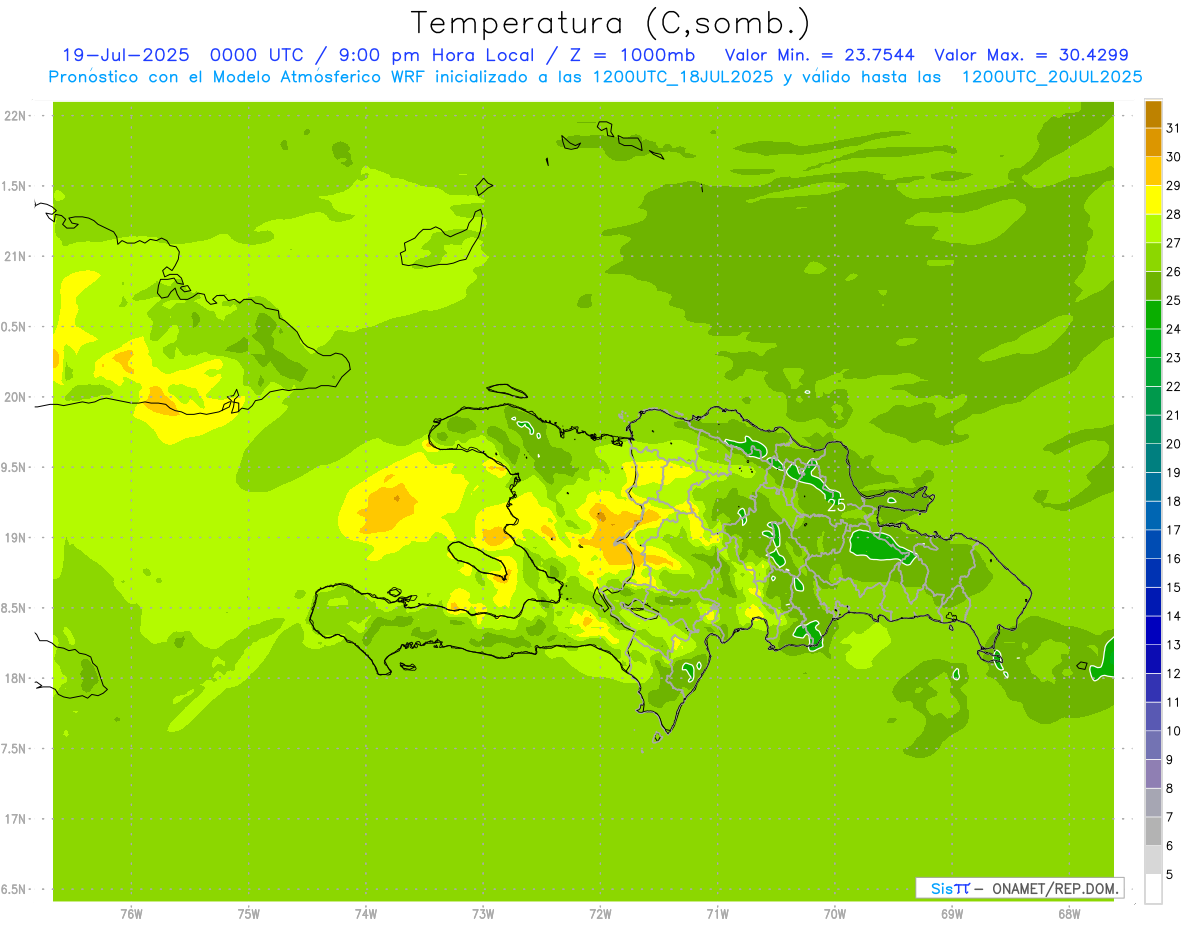
Task: Click the "72W" longitude label
Action: [x=600, y=914]
